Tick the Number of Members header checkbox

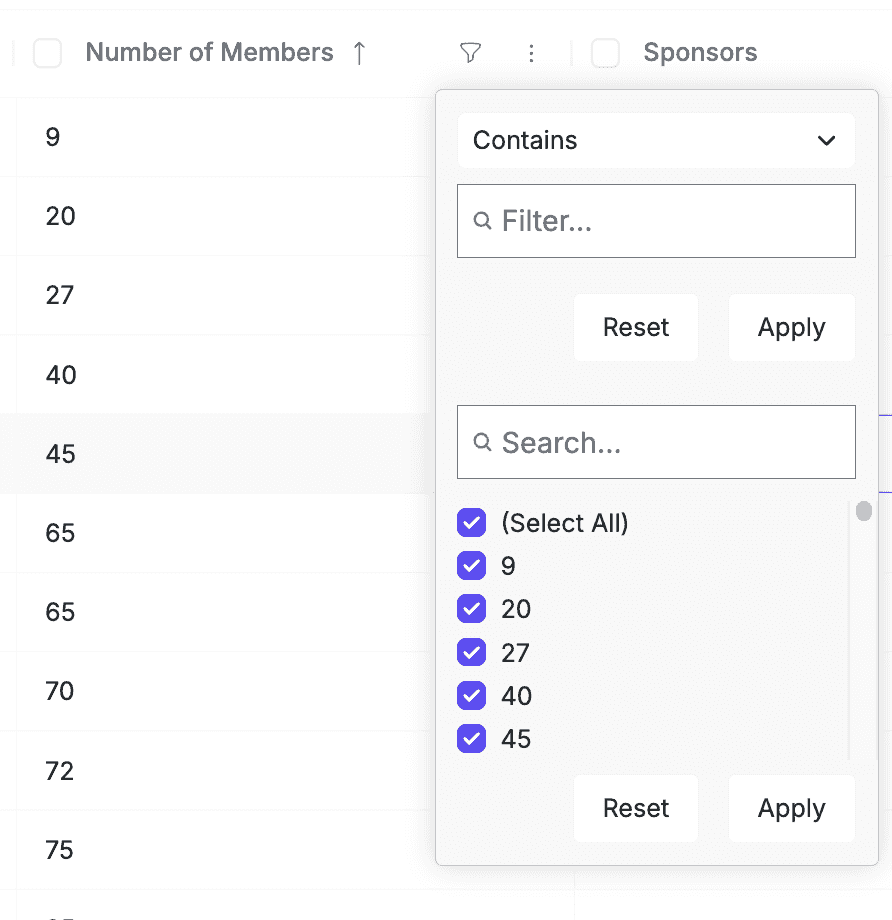48,53
